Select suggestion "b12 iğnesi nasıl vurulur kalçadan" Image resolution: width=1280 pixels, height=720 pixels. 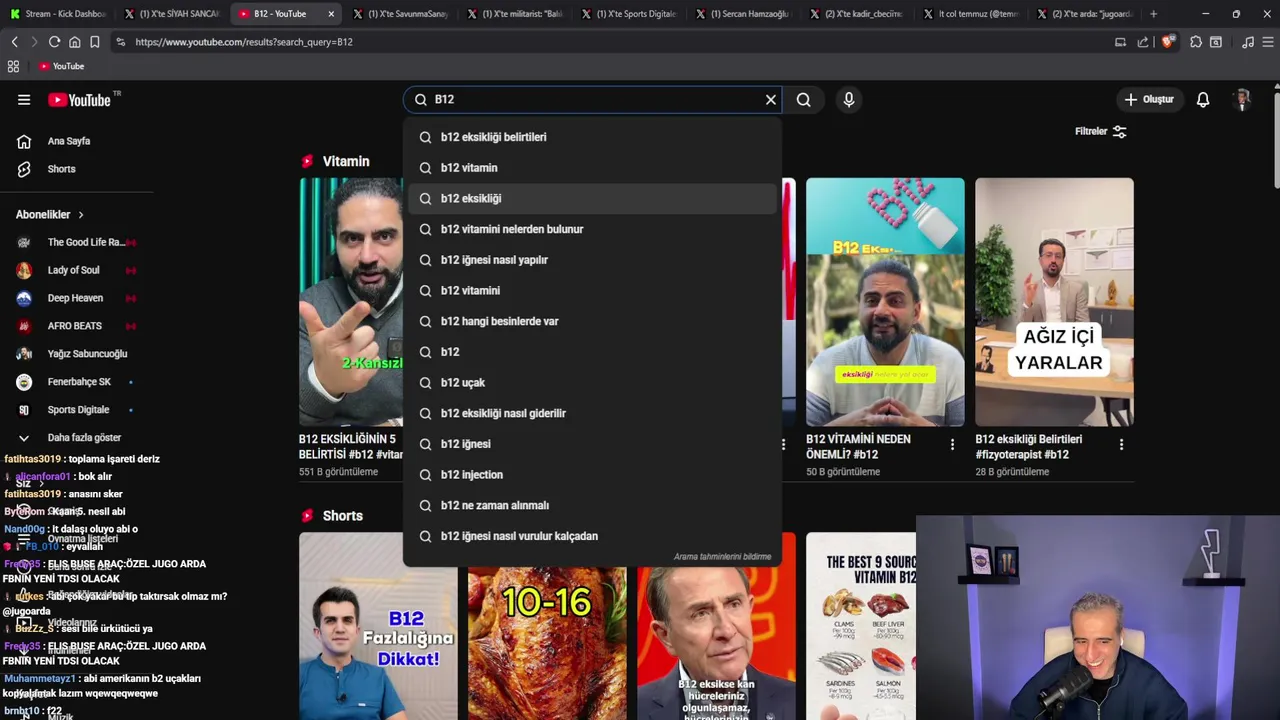point(592,536)
